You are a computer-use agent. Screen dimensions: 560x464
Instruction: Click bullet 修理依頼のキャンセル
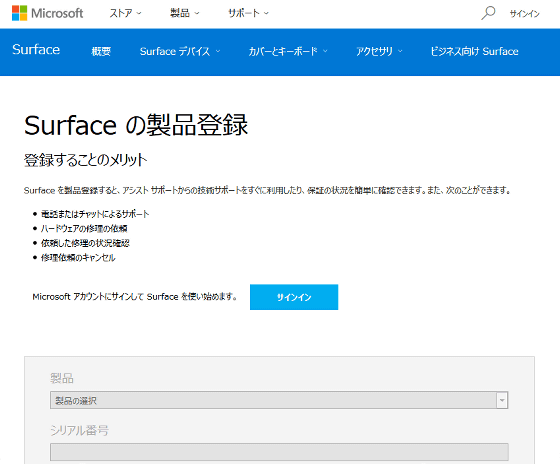click(78, 258)
